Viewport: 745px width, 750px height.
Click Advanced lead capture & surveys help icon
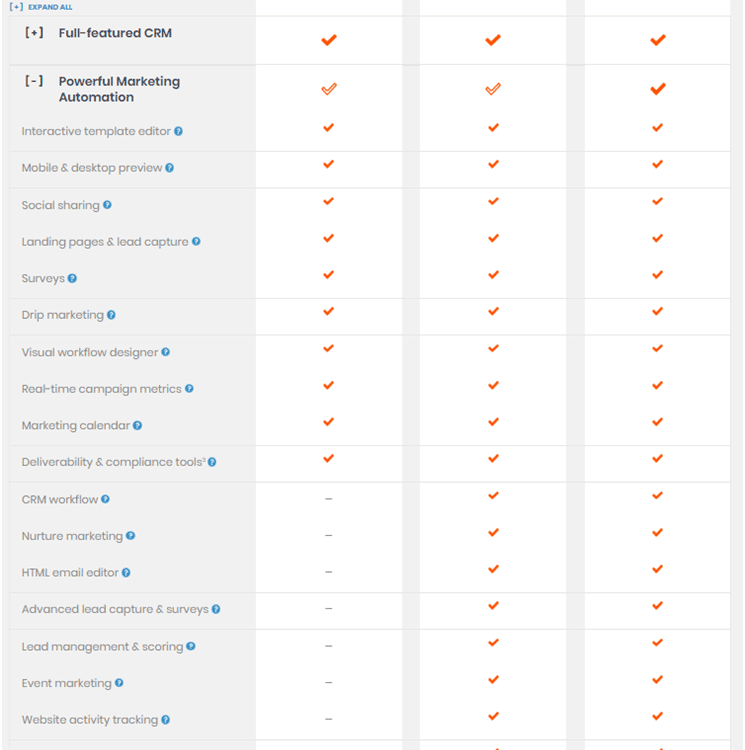(216, 609)
